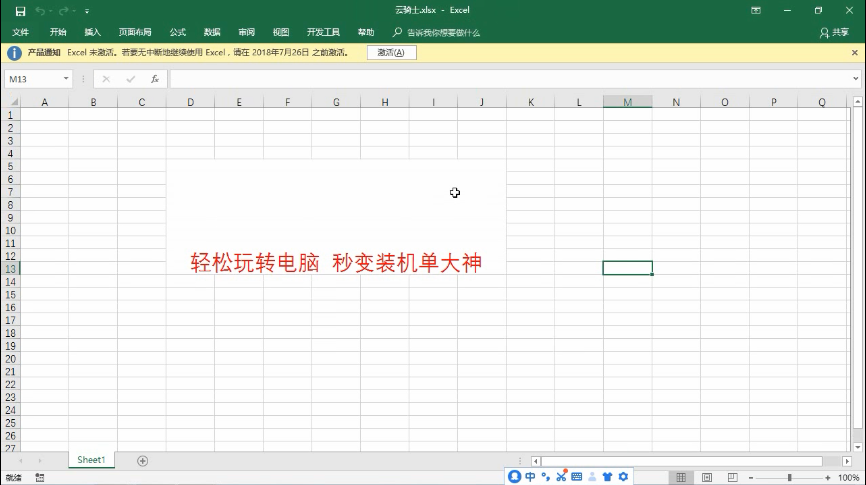This screenshot has width=866, height=485.
Task: Click into the formula bar input
Action: click(511, 79)
